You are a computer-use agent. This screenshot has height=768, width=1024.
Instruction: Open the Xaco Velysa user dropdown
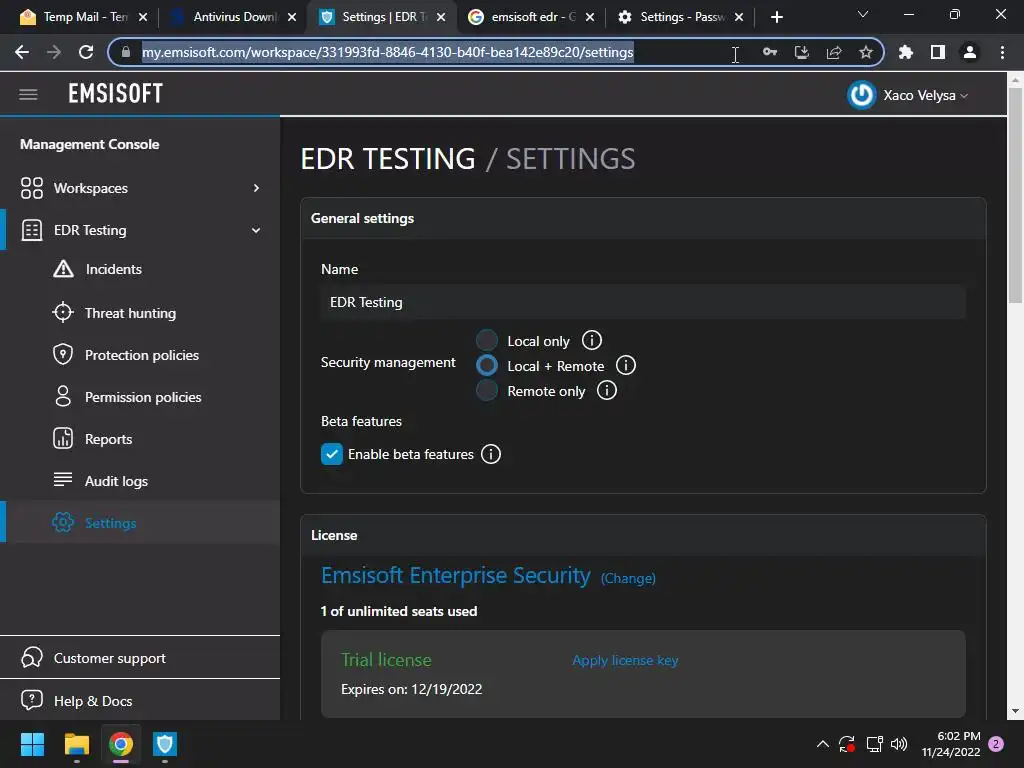[x=925, y=95]
